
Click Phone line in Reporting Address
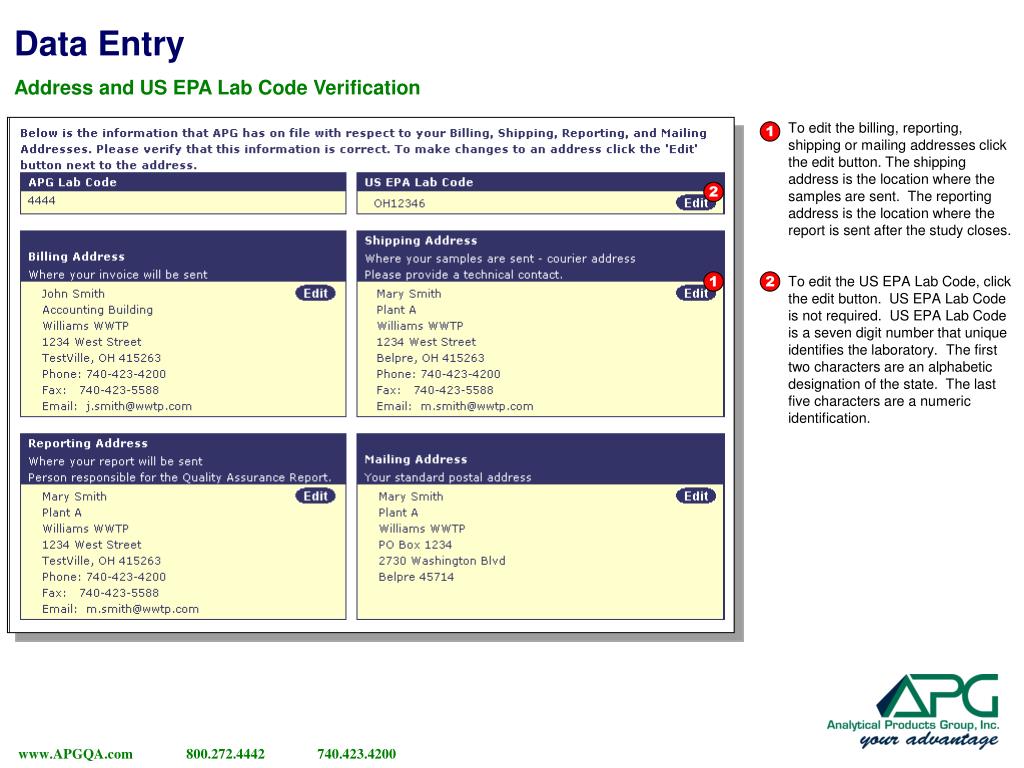point(104,577)
